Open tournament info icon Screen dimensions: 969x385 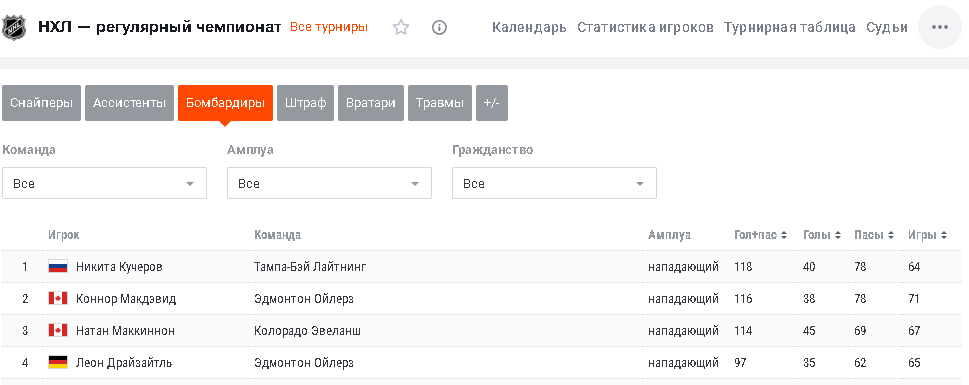point(439,27)
